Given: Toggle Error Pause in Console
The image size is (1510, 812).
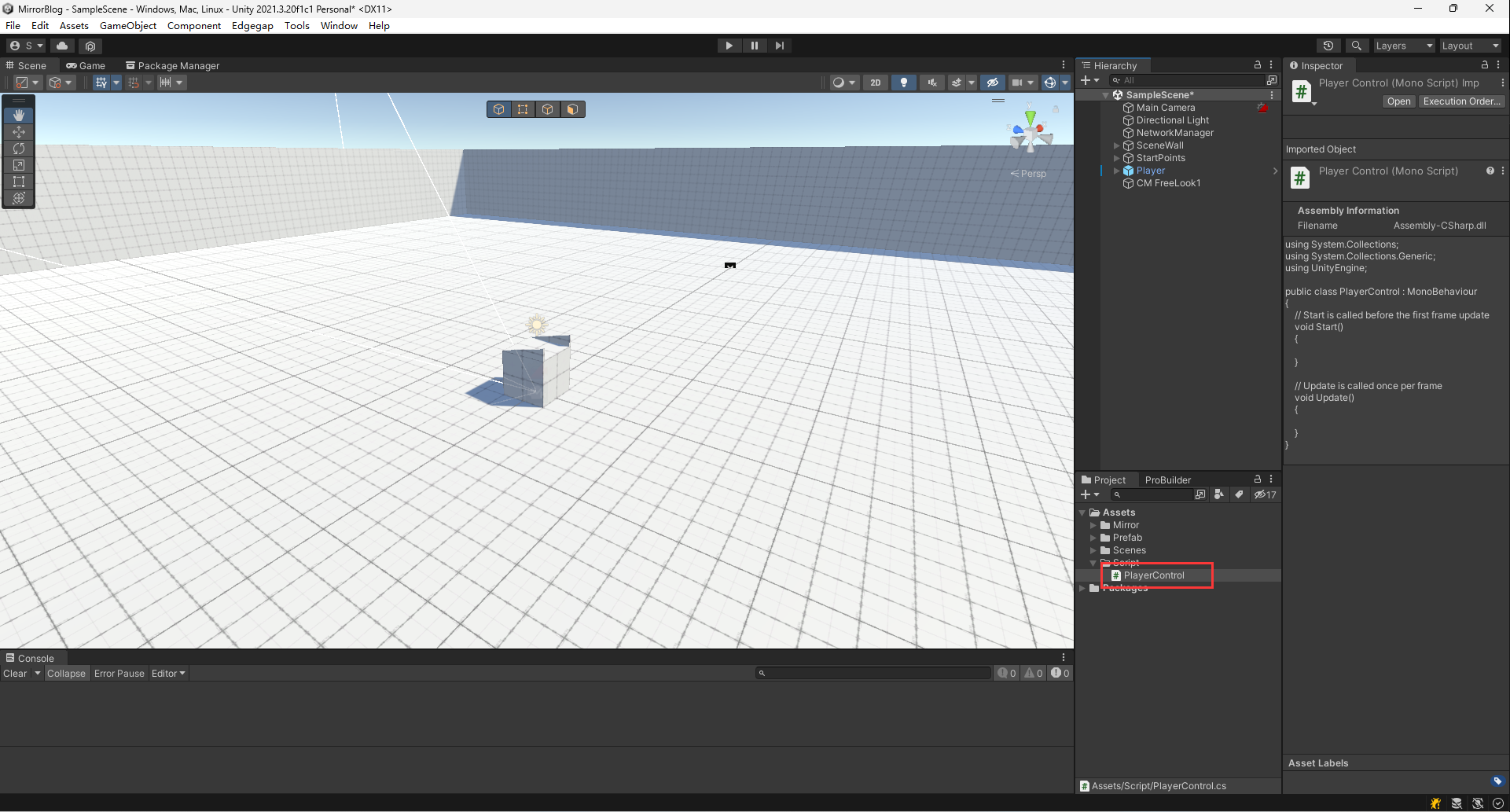Looking at the screenshot, I should 119,674.
